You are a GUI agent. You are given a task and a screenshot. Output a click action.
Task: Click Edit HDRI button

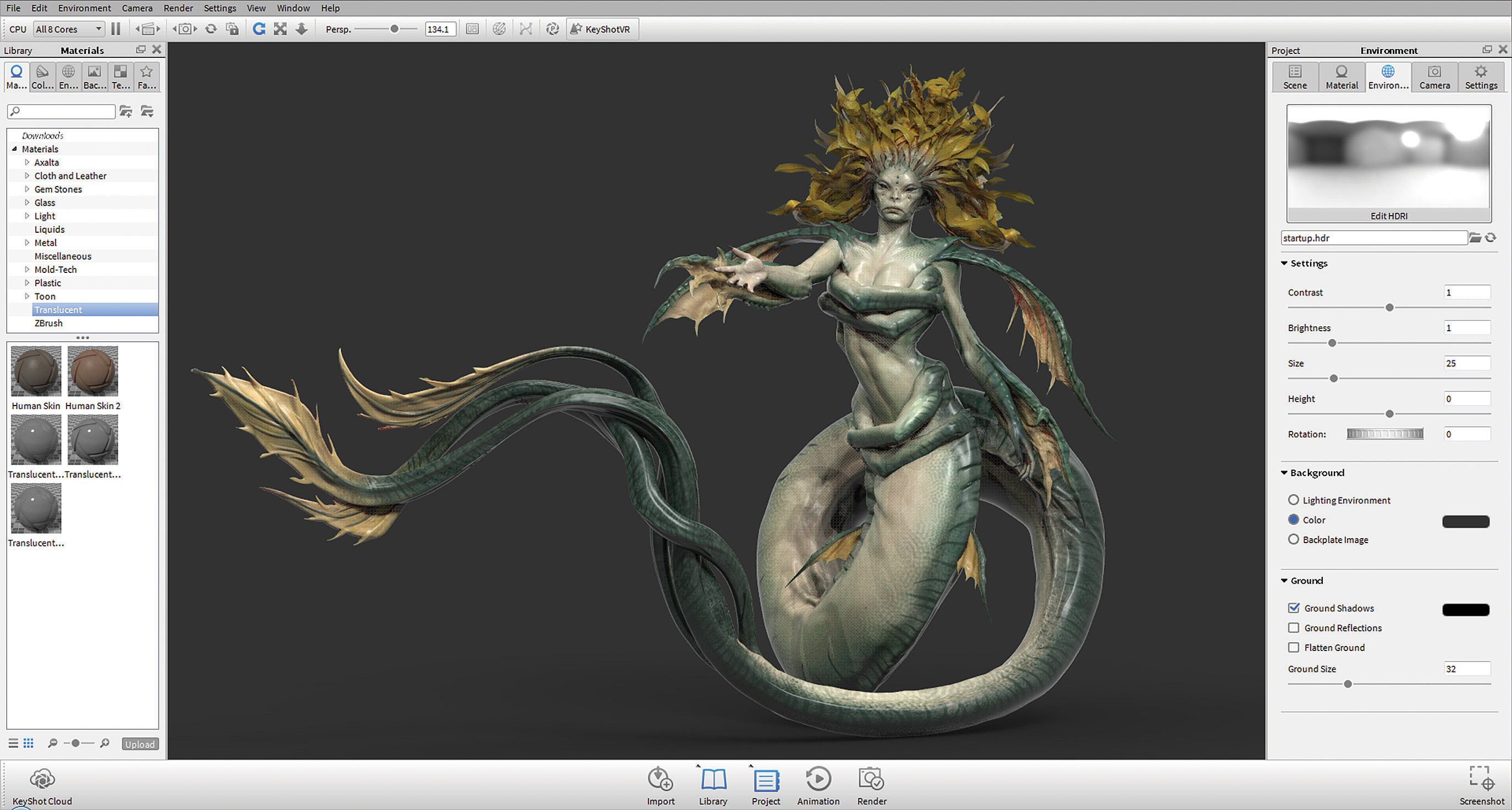[x=1389, y=216]
